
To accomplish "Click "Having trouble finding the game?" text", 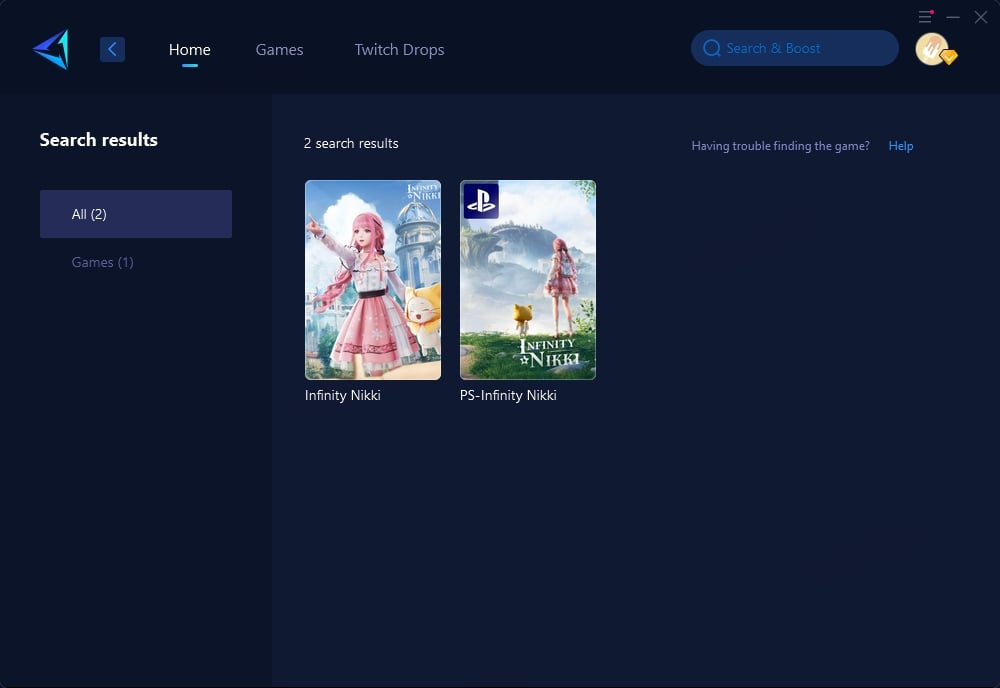I will point(781,146).
